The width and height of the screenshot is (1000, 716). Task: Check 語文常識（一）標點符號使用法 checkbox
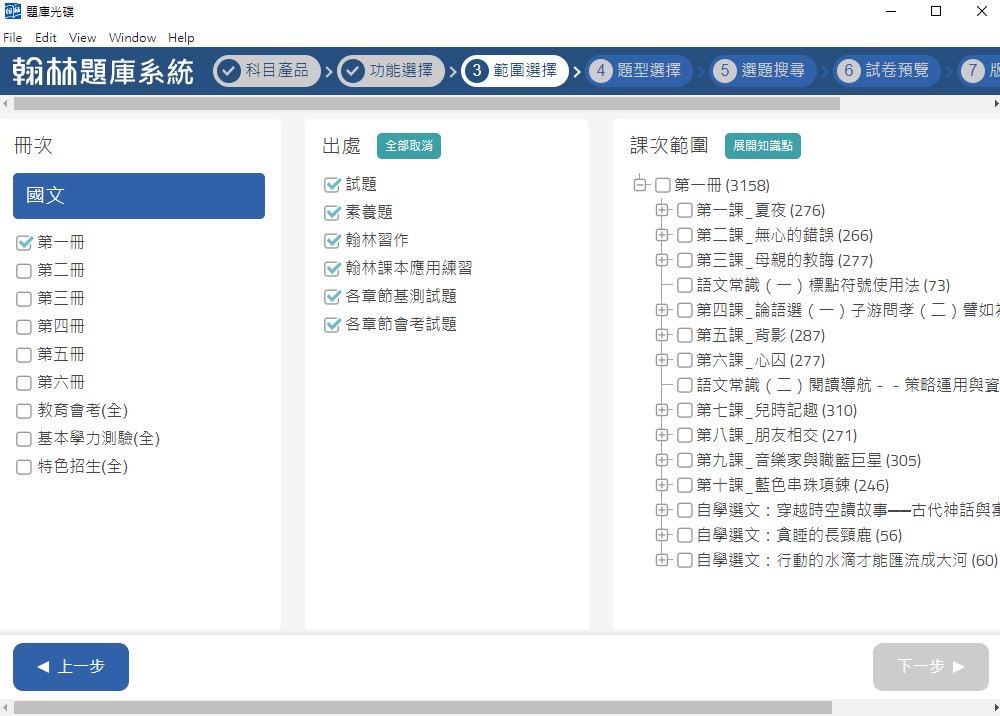coord(685,285)
